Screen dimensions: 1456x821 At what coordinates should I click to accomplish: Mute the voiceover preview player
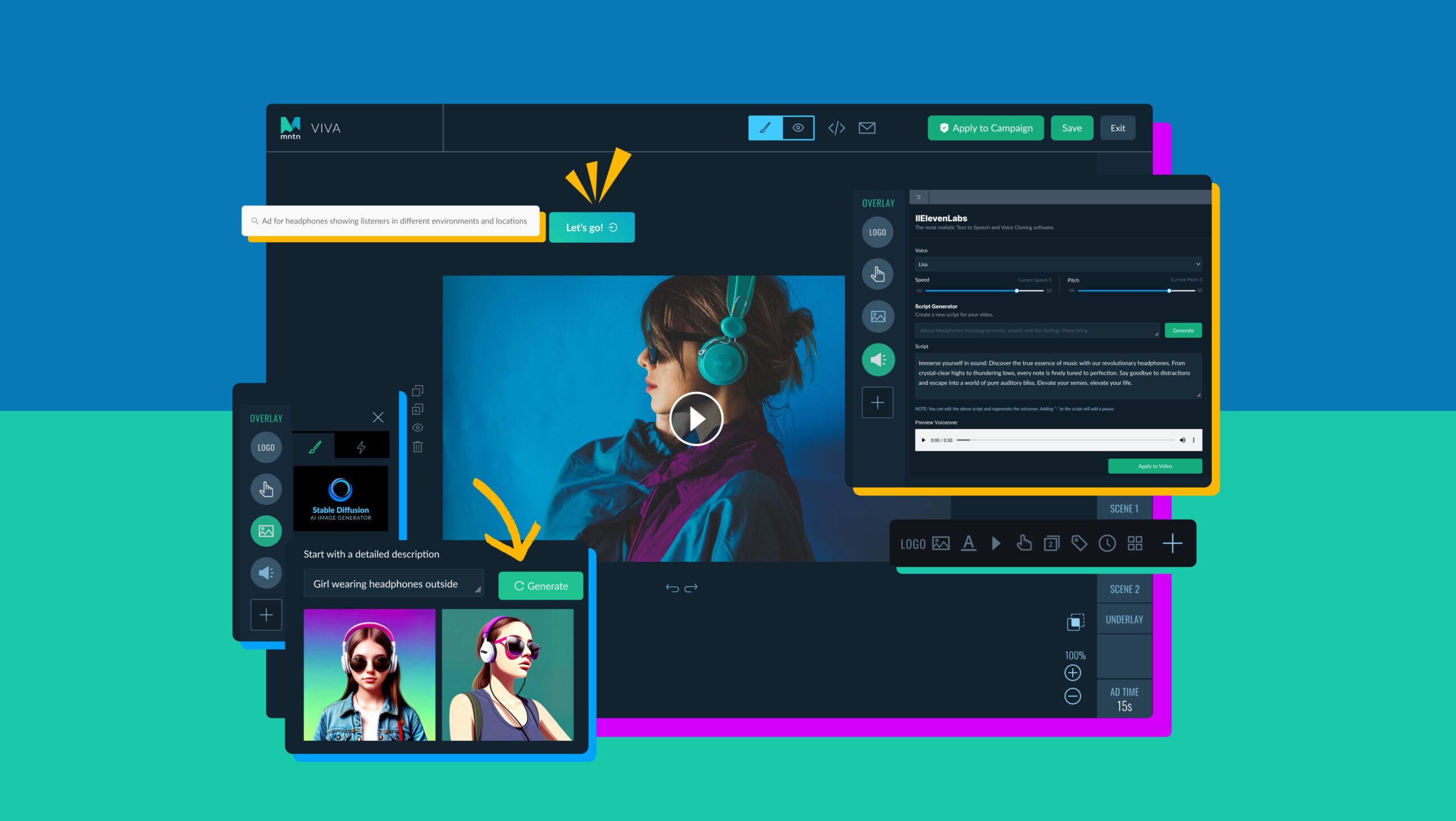1182,440
